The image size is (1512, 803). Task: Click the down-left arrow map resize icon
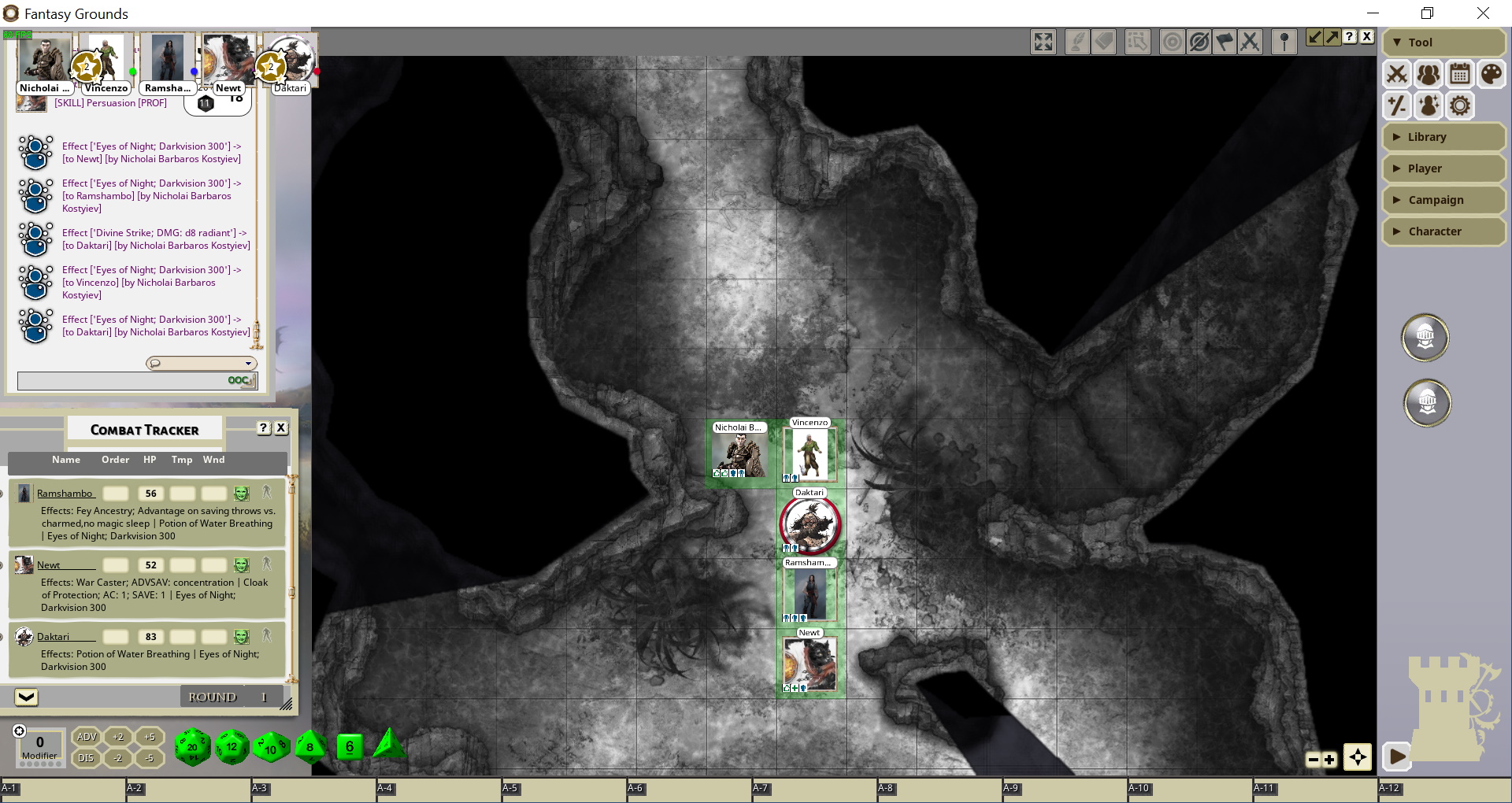pos(1314,37)
